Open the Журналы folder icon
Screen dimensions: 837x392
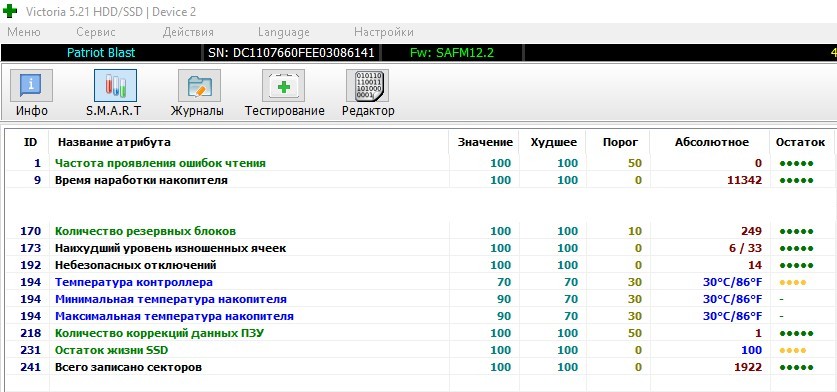pos(199,85)
